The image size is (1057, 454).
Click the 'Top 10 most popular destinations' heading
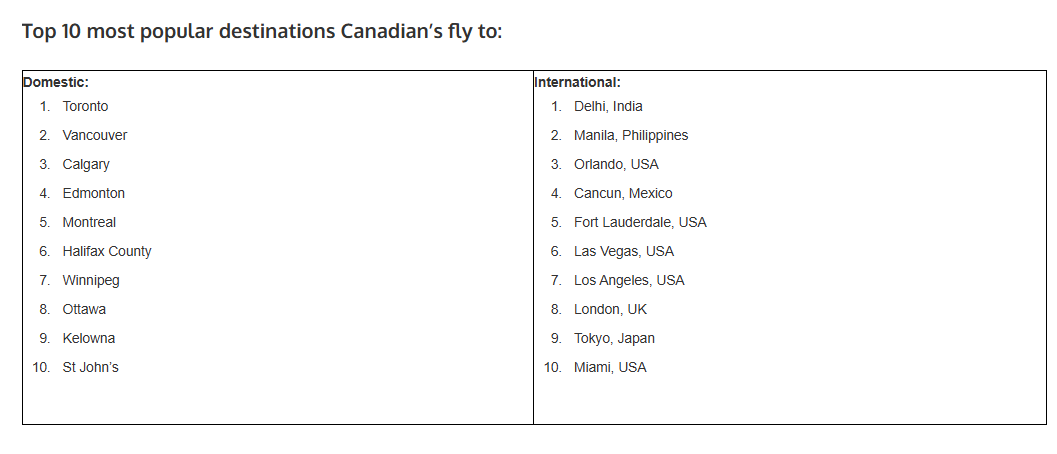(x=262, y=31)
